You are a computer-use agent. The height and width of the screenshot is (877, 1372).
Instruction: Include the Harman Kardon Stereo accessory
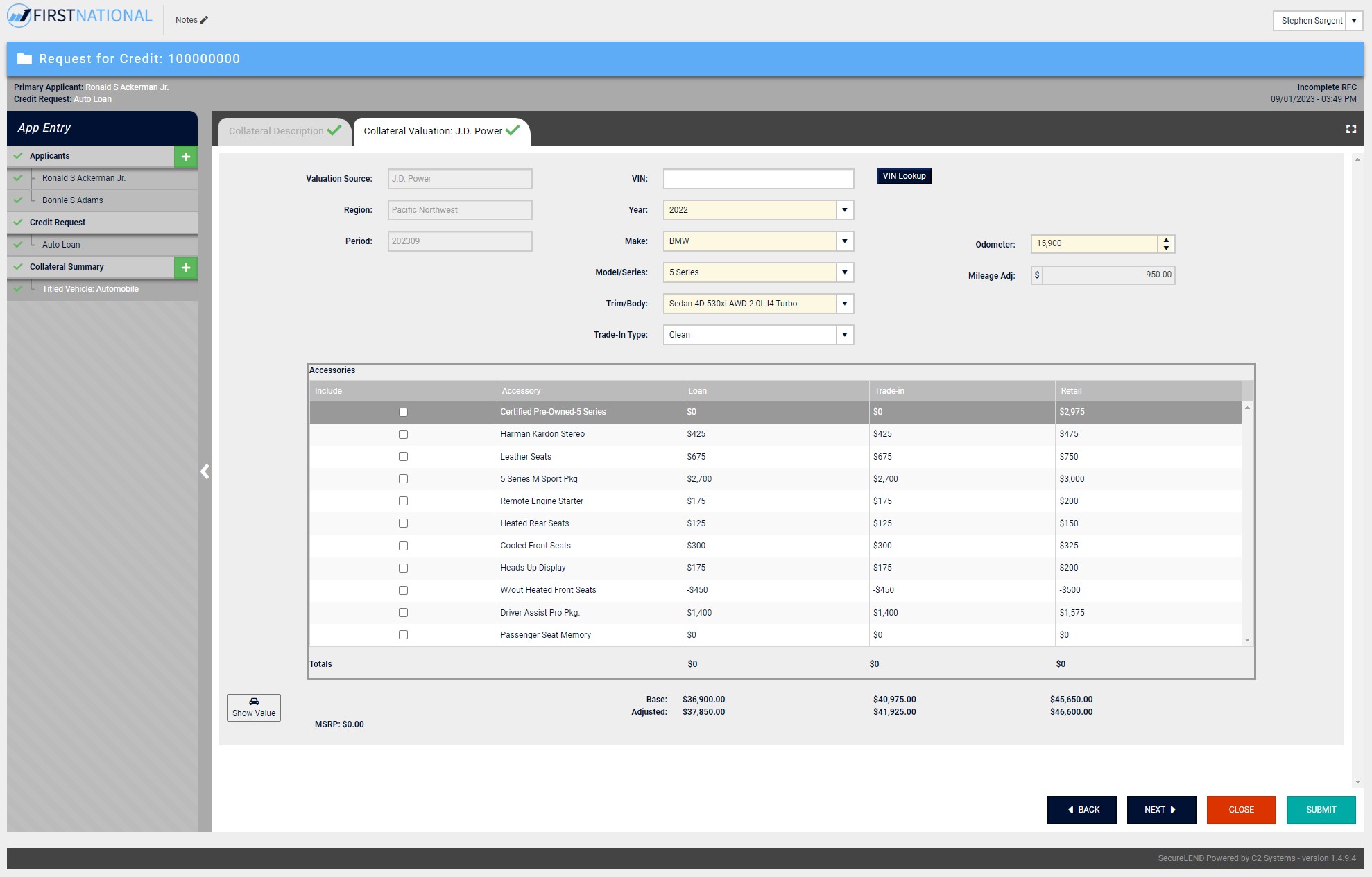point(403,434)
